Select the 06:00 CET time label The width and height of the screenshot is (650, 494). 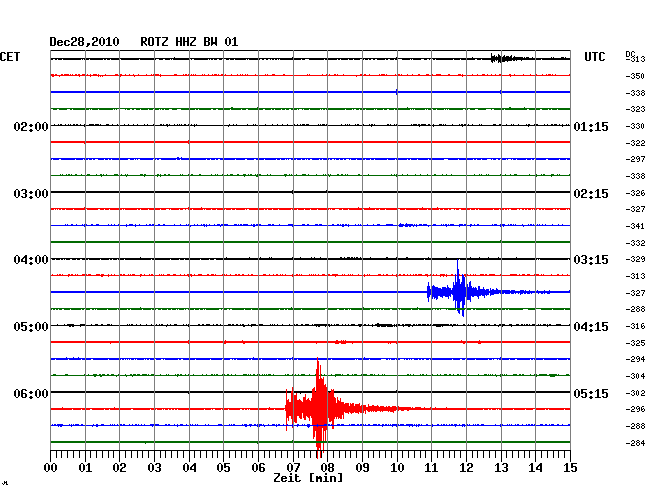pyautogui.click(x=31, y=393)
